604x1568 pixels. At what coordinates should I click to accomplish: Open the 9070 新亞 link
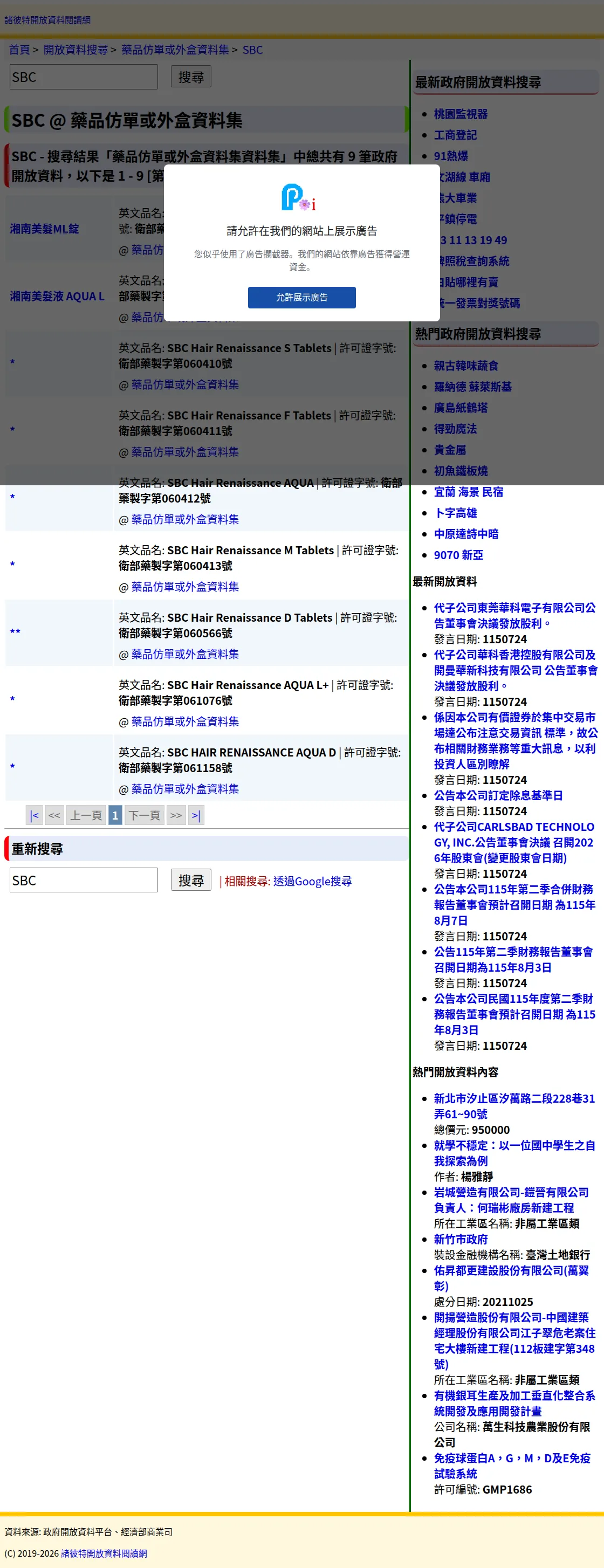pyautogui.click(x=458, y=555)
